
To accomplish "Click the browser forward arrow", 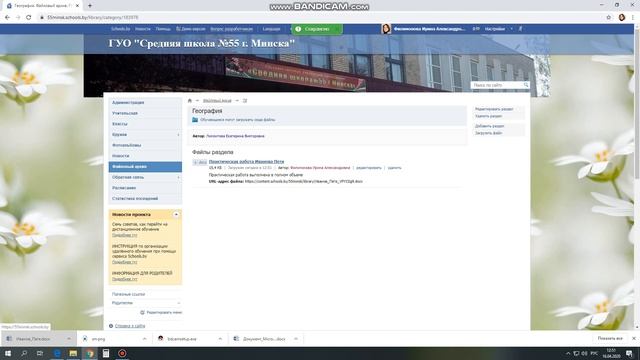I will [x=18, y=18].
